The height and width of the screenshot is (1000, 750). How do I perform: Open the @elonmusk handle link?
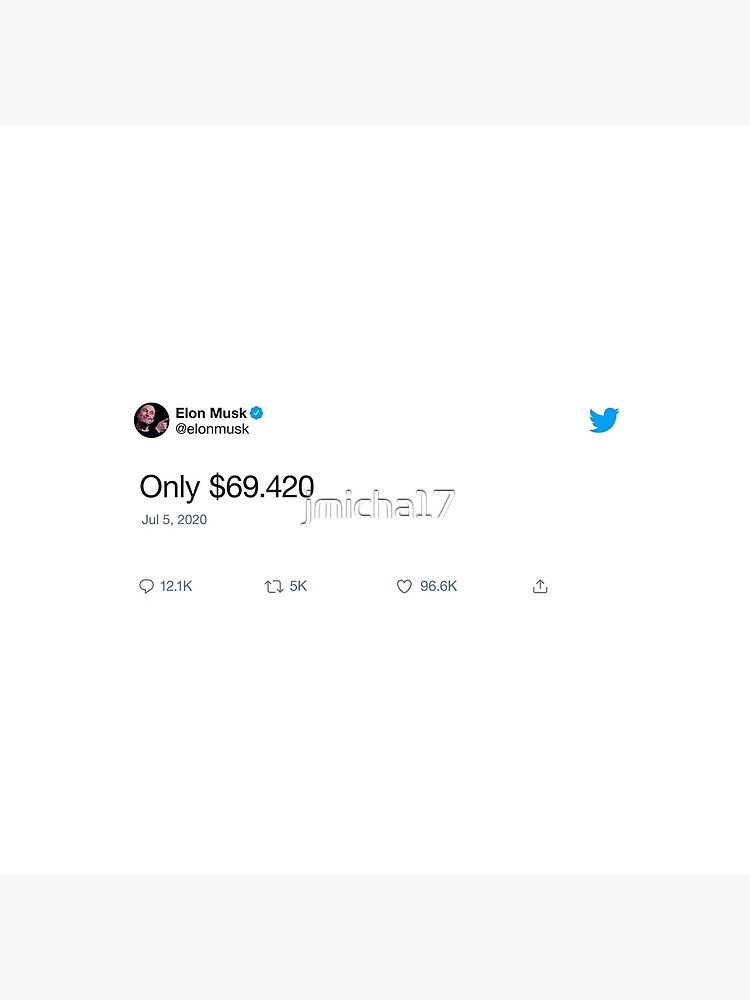coord(212,429)
